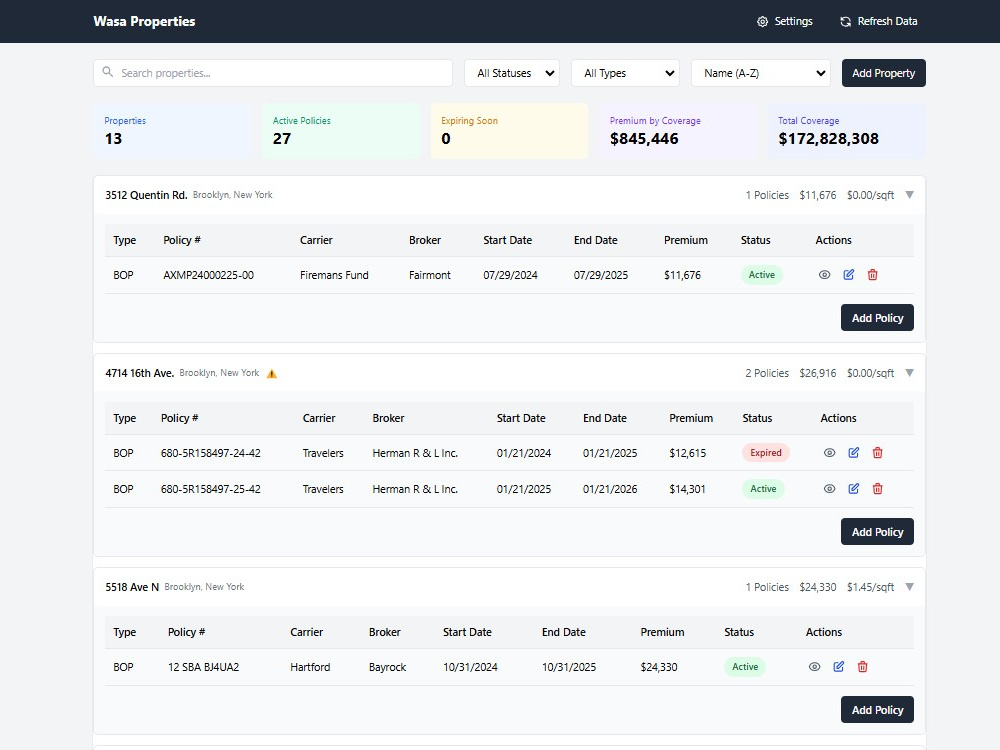Click the 01/21/2026 end date
This screenshot has height=750, width=1000.
(x=610, y=489)
